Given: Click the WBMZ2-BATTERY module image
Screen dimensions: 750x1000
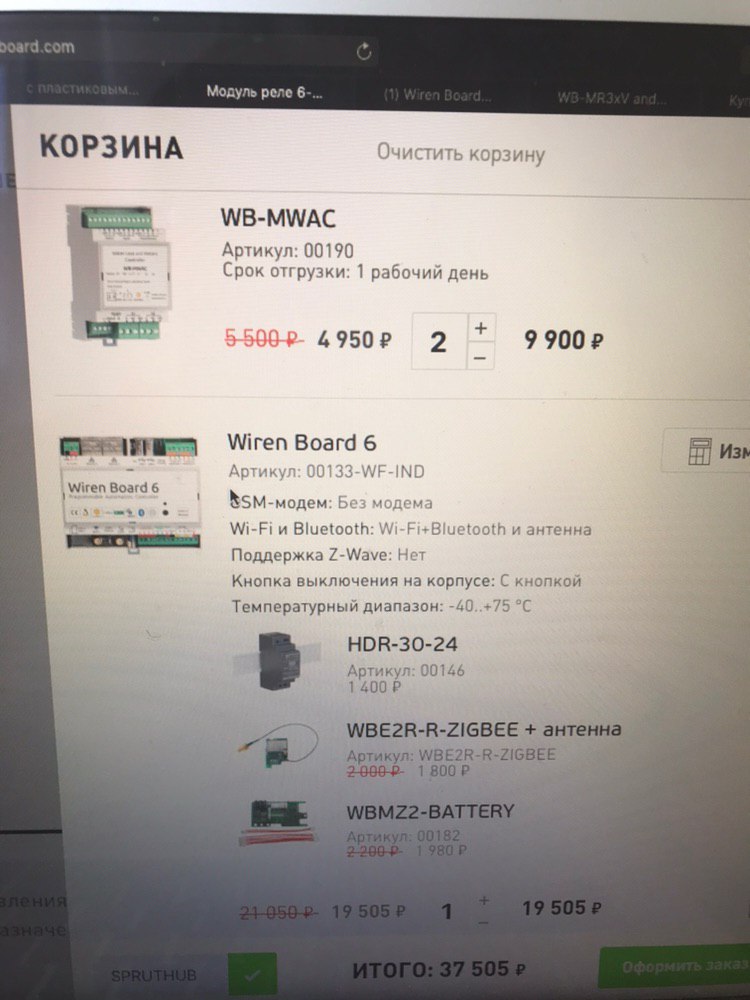Looking at the screenshot, I should (x=278, y=823).
